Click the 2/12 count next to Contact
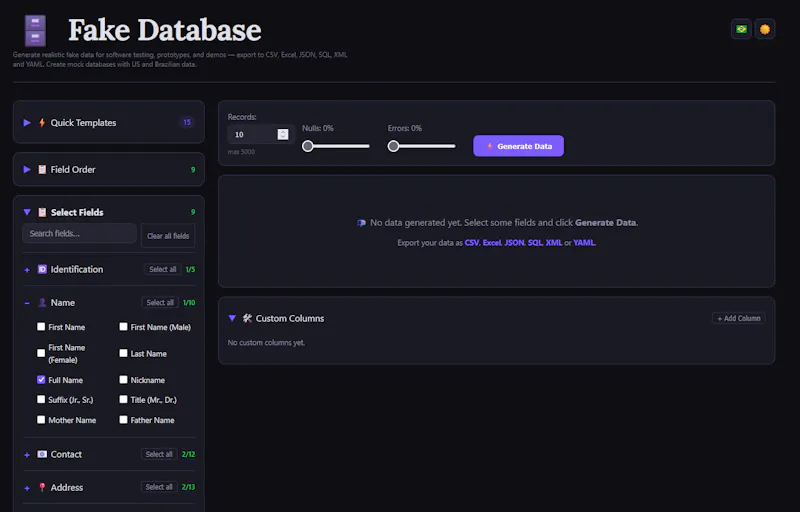 coord(188,454)
